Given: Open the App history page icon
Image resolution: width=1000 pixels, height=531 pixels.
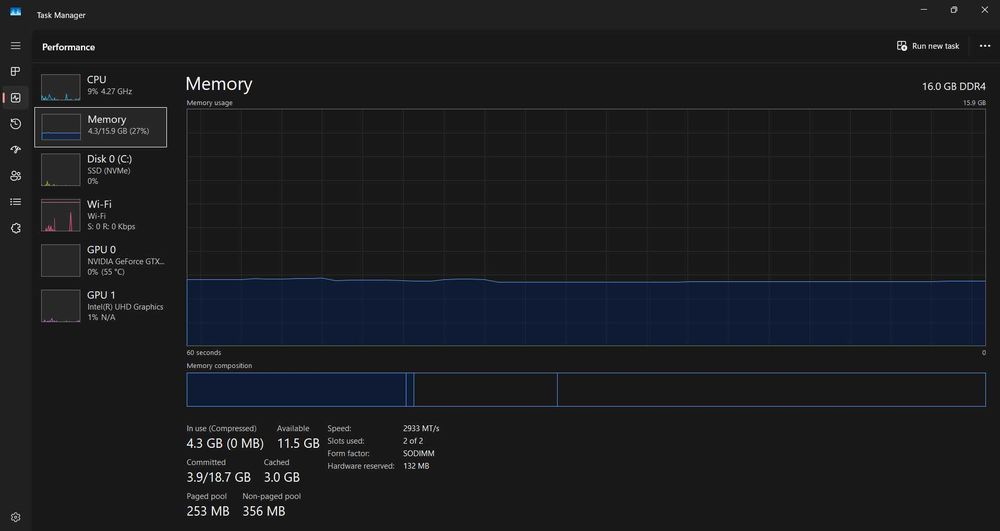Looking at the screenshot, I should click(15, 124).
